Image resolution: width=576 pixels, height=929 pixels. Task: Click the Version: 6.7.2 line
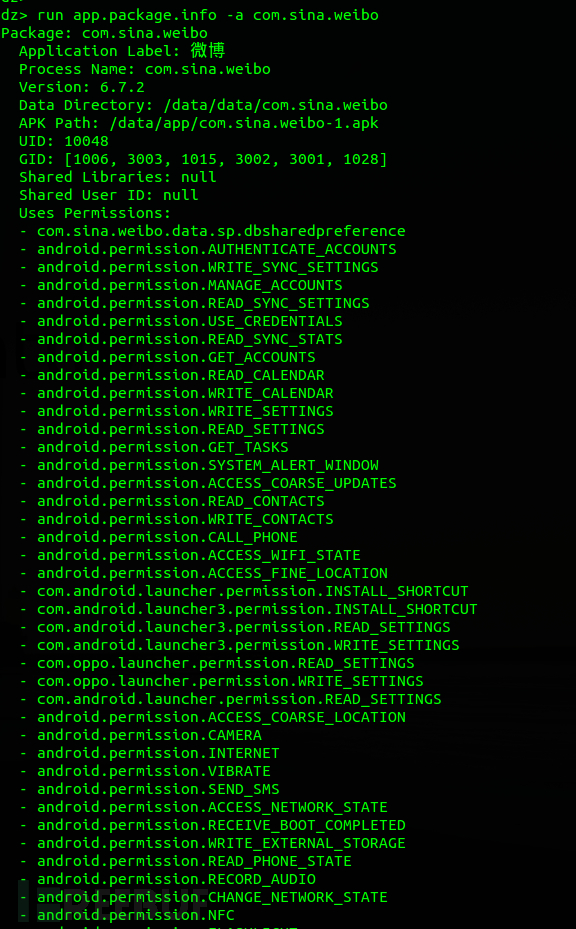pos(82,87)
